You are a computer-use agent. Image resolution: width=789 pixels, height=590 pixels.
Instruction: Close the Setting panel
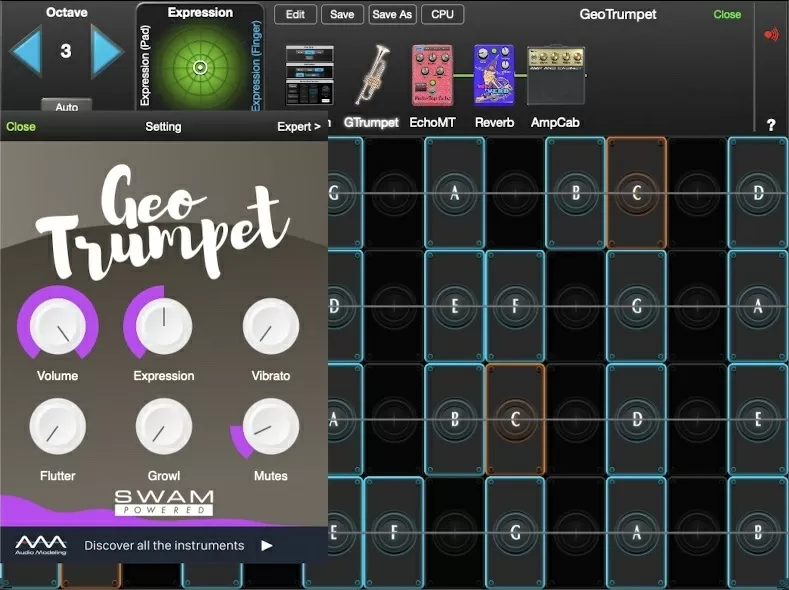(21, 127)
